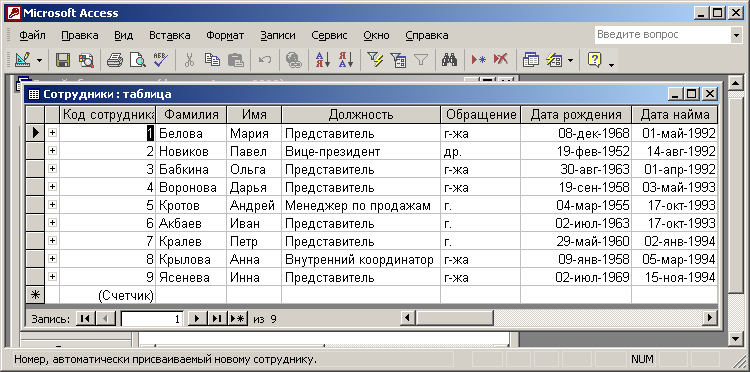Screen dimensions: 750x372
Task: Open the Справка menu
Action: tap(427, 35)
